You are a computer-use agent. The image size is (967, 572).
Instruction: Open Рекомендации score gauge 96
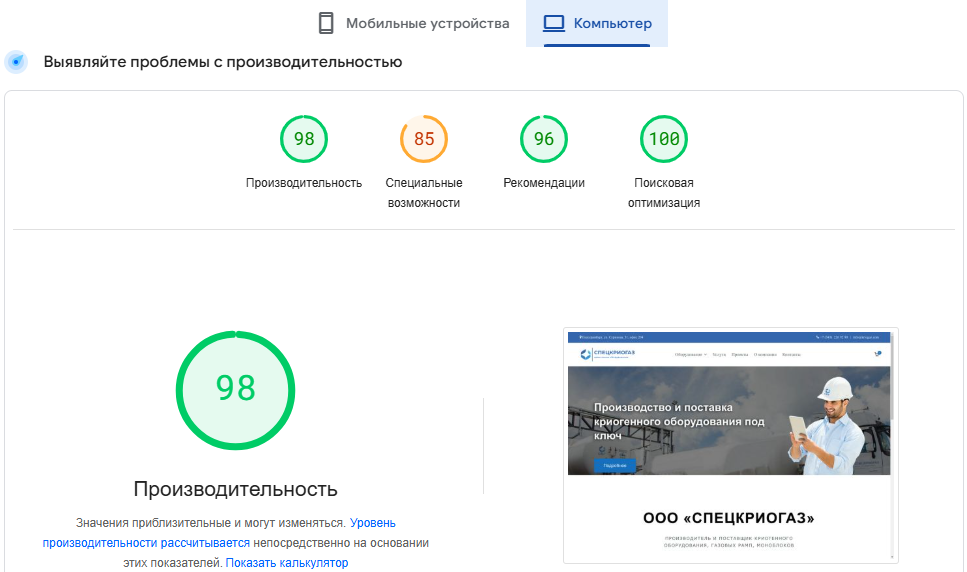(x=544, y=139)
